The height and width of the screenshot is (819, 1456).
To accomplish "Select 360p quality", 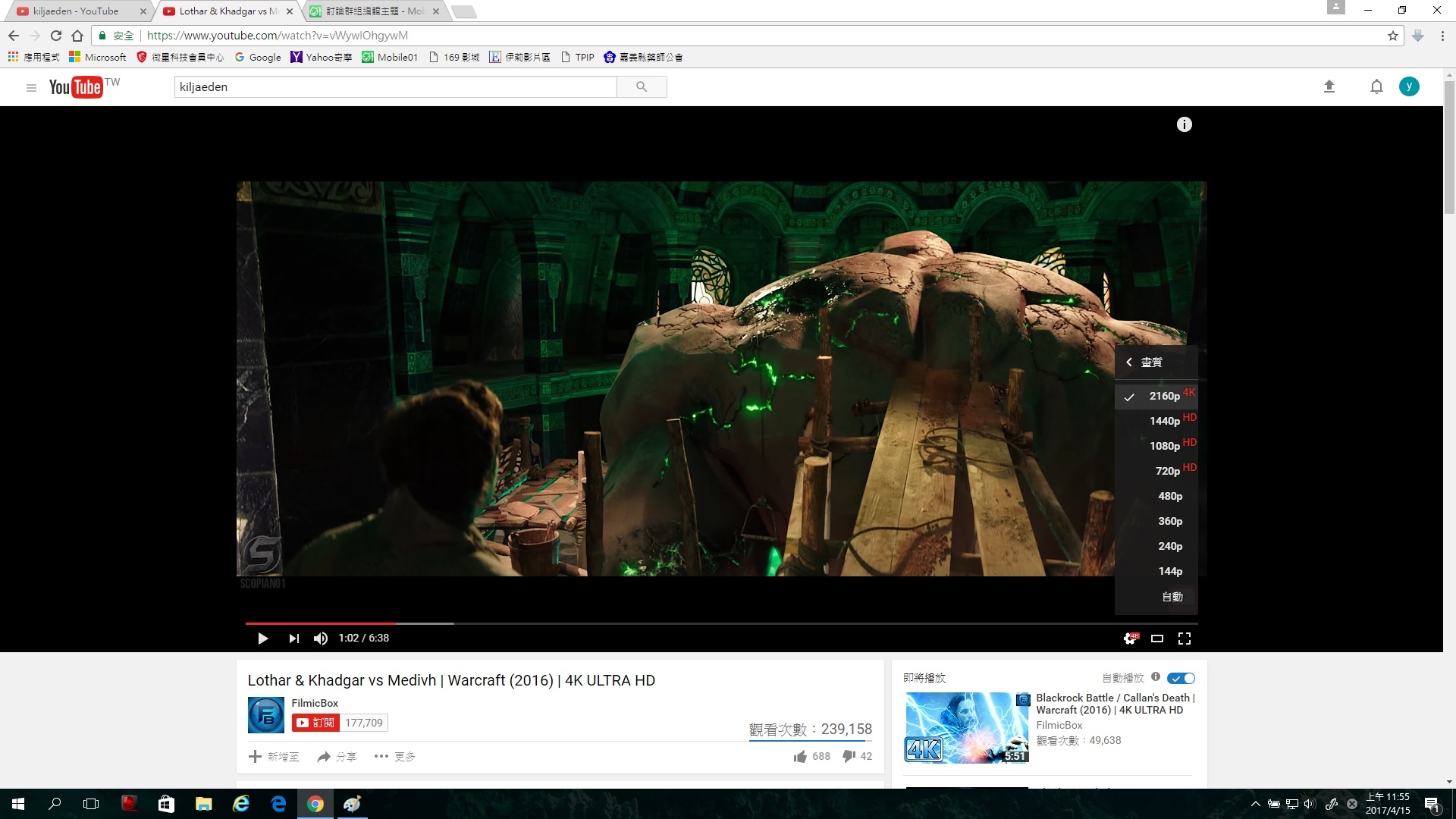I will click(1156, 521).
